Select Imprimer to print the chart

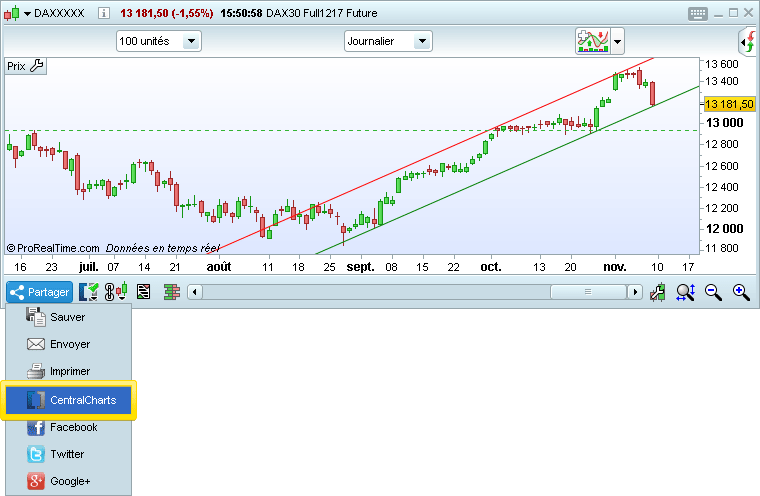(70, 371)
